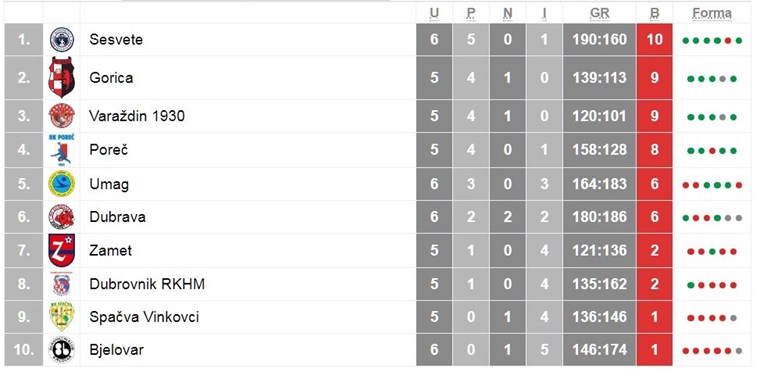Open the Sesvete team name link
This screenshot has width=760, height=372.
tap(116, 39)
